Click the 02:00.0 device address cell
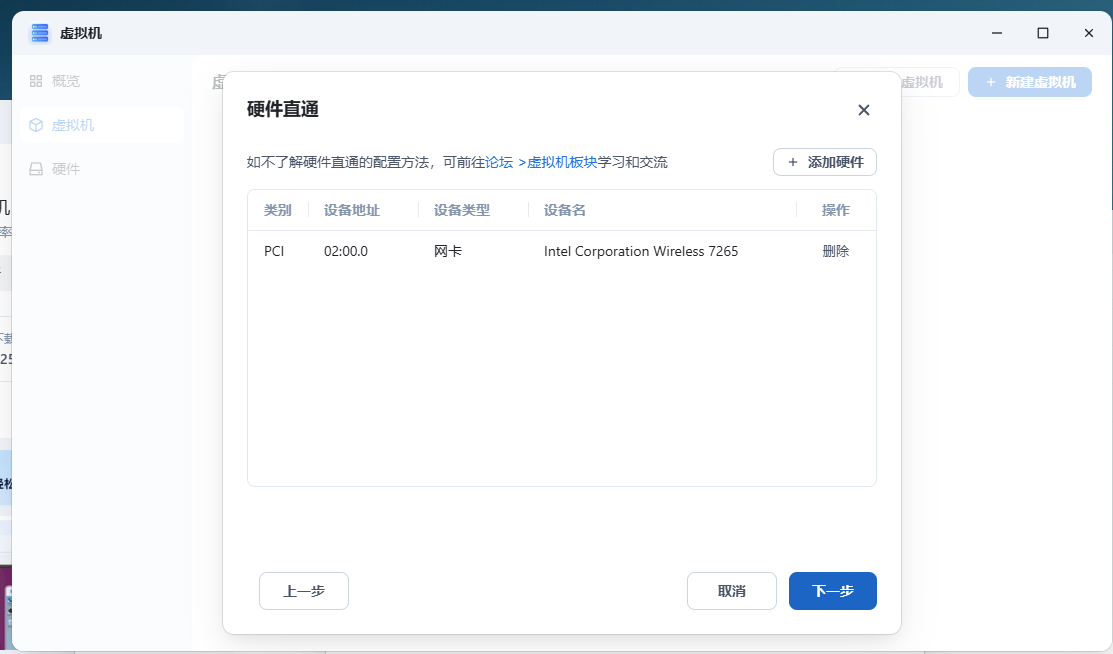 345,251
